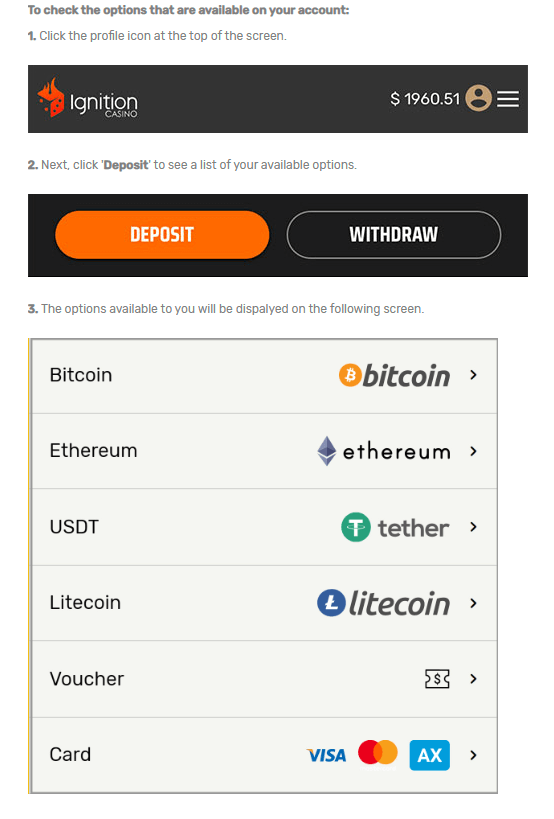
Task: Expand the USDT row chevron
Action: pos(473,527)
